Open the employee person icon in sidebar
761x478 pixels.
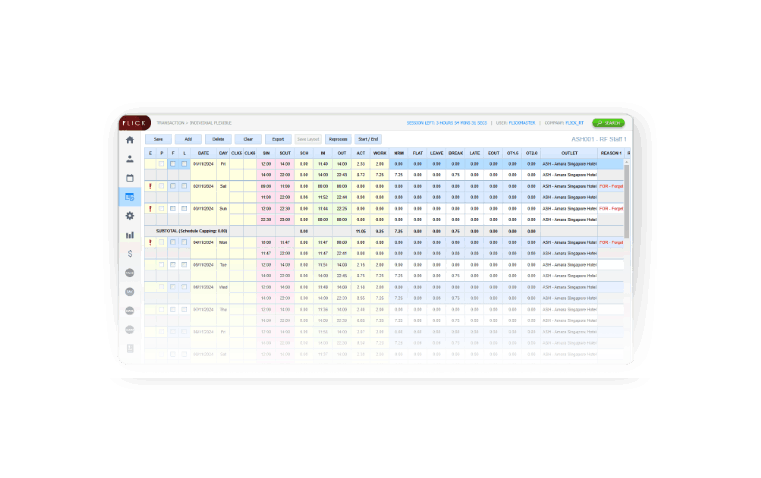[x=130, y=159]
